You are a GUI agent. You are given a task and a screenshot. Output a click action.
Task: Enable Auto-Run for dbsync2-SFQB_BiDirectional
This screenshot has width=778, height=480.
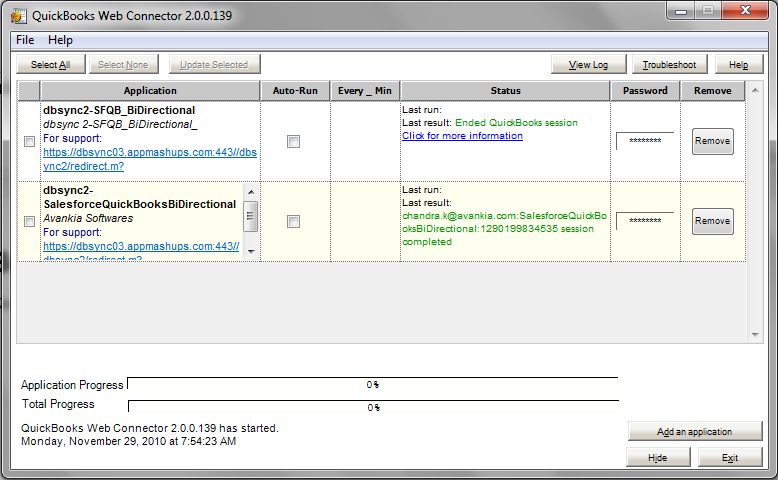(x=293, y=142)
